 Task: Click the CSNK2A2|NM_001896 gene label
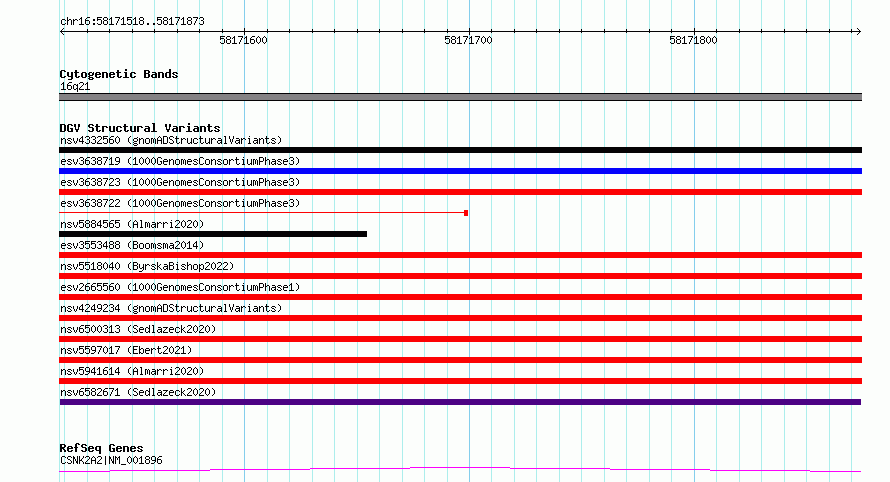[x=111, y=460]
